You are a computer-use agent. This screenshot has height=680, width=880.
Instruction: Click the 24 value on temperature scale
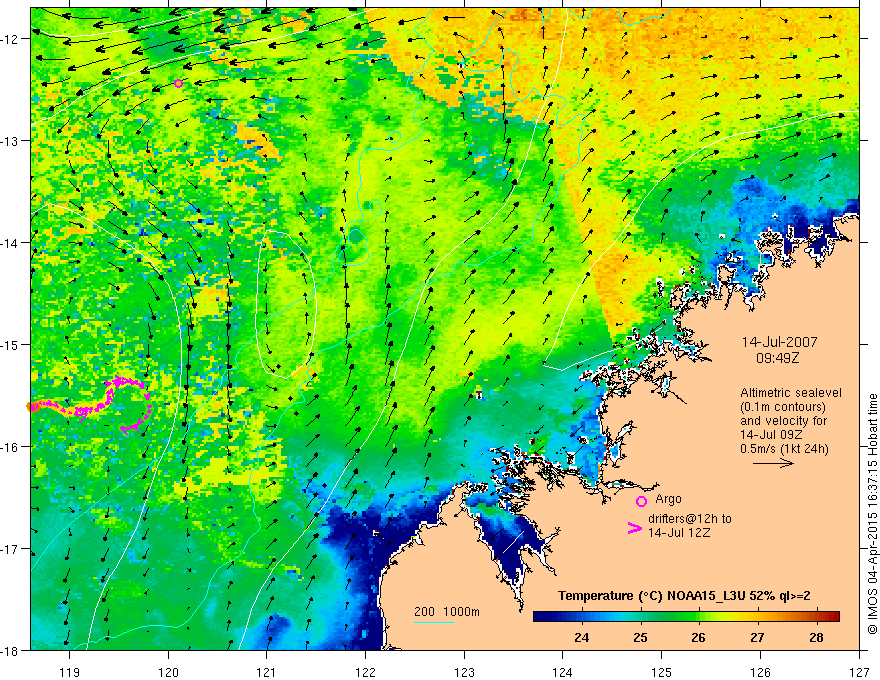click(x=581, y=637)
